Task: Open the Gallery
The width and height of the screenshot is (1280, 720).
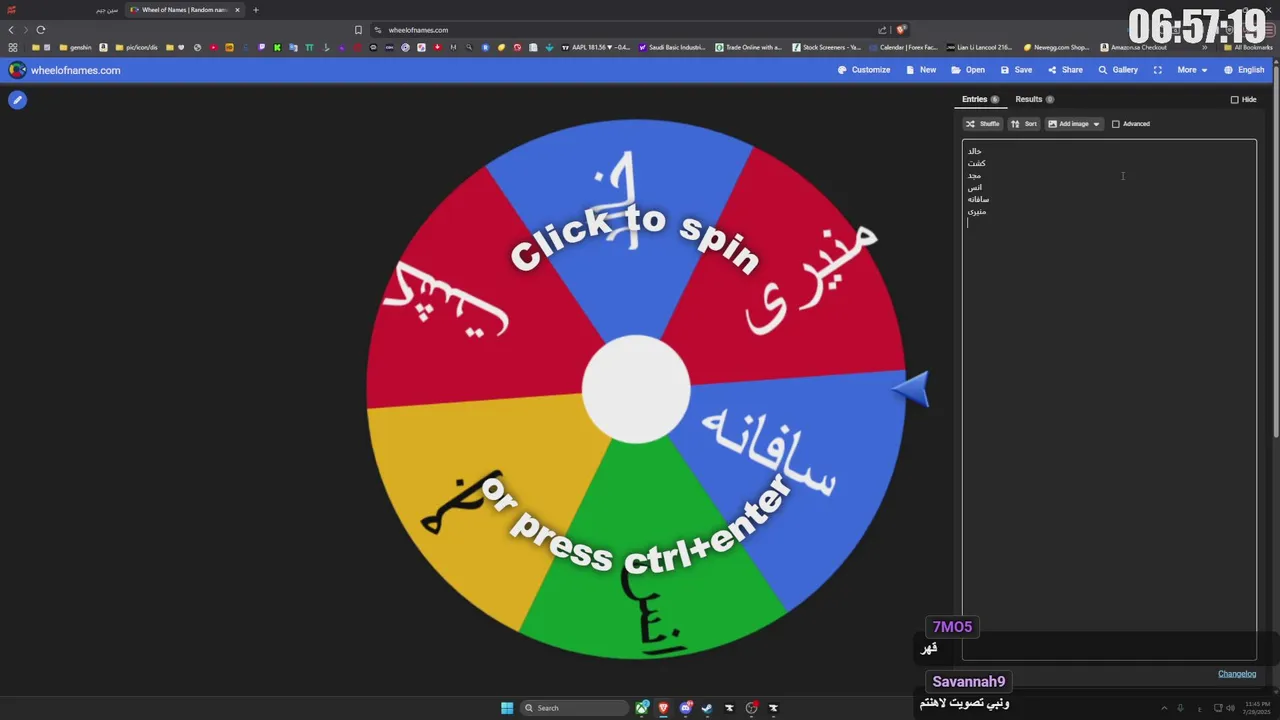Action: pyautogui.click(x=1118, y=70)
